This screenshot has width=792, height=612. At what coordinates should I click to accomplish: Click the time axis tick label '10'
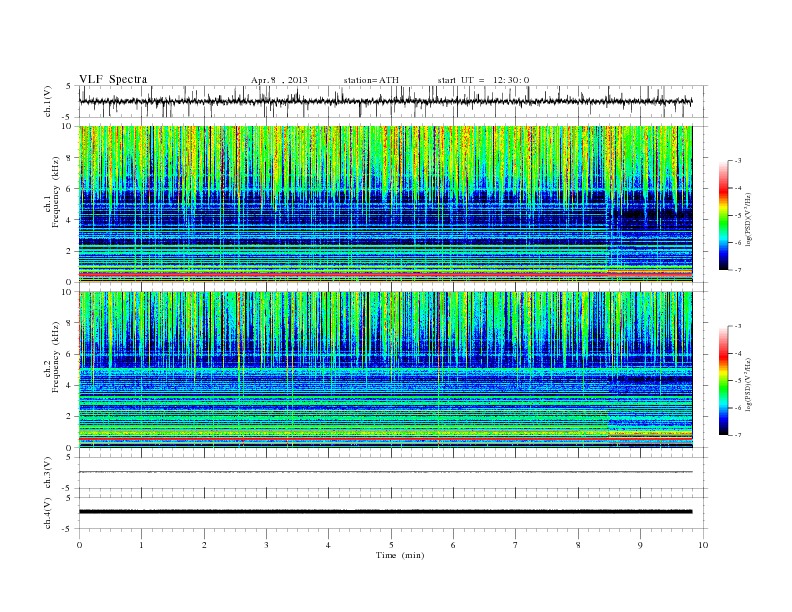(x=703, y=545)
